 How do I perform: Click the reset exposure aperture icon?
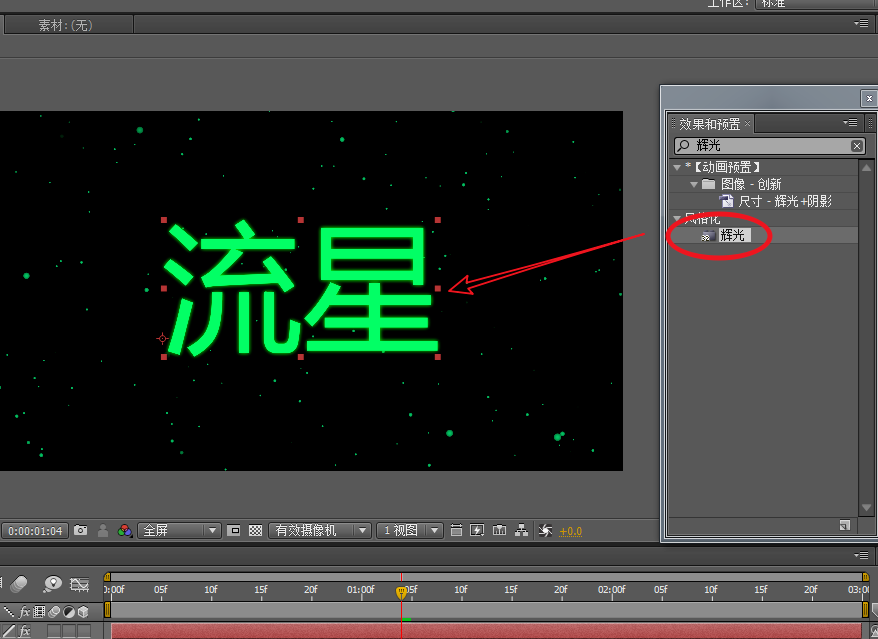(x=545, y=530)
